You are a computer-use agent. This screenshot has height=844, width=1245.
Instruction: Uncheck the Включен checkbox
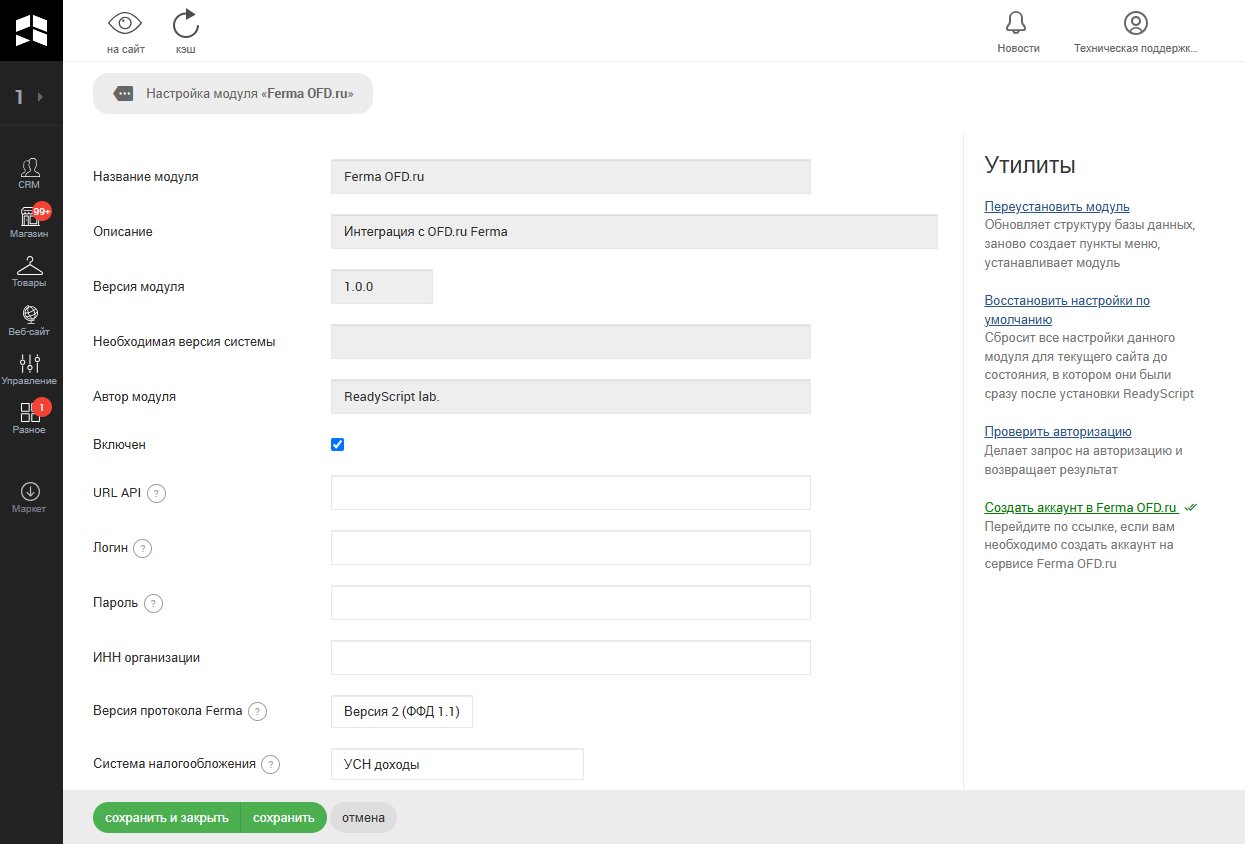pyautogui.click(x=338, y=444)
